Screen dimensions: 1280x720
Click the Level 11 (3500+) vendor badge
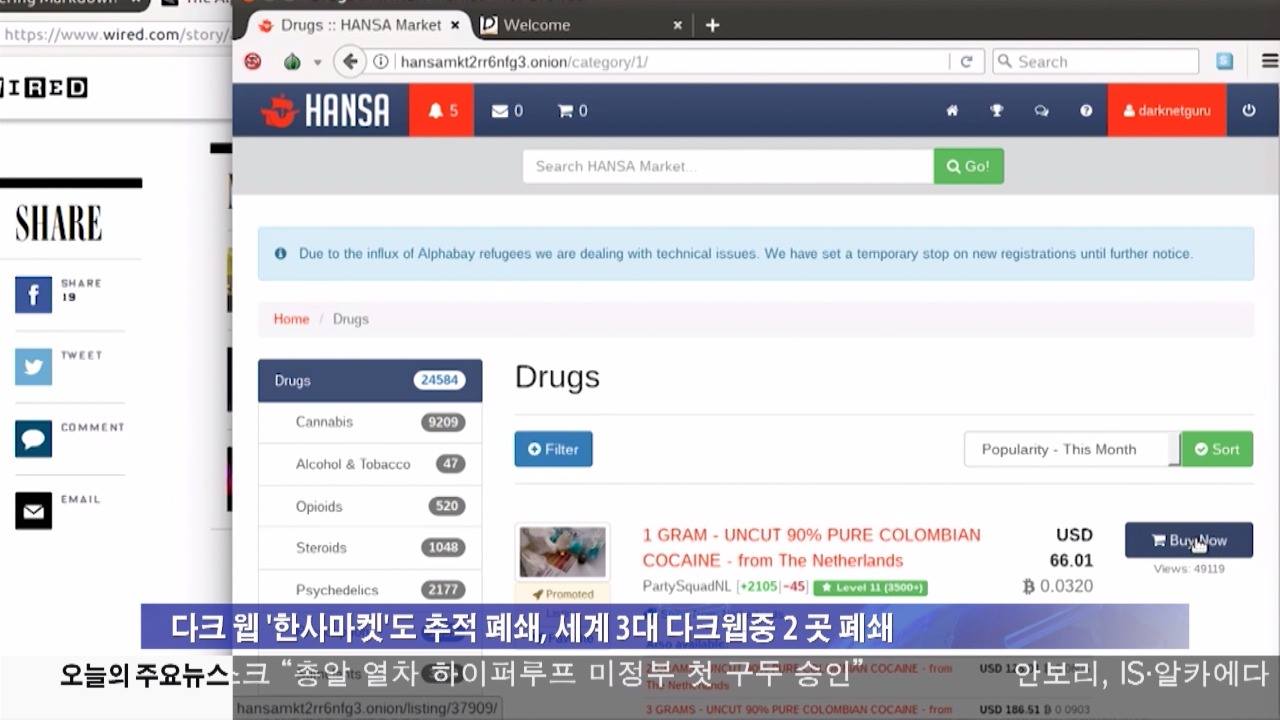coord(870,587)
